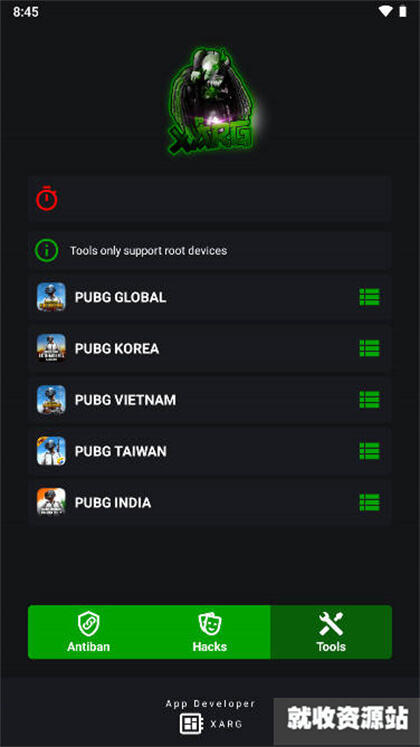Click the green info circle icon
The width and height of the screenshot is (420, 747).
(x=46, y=250)
